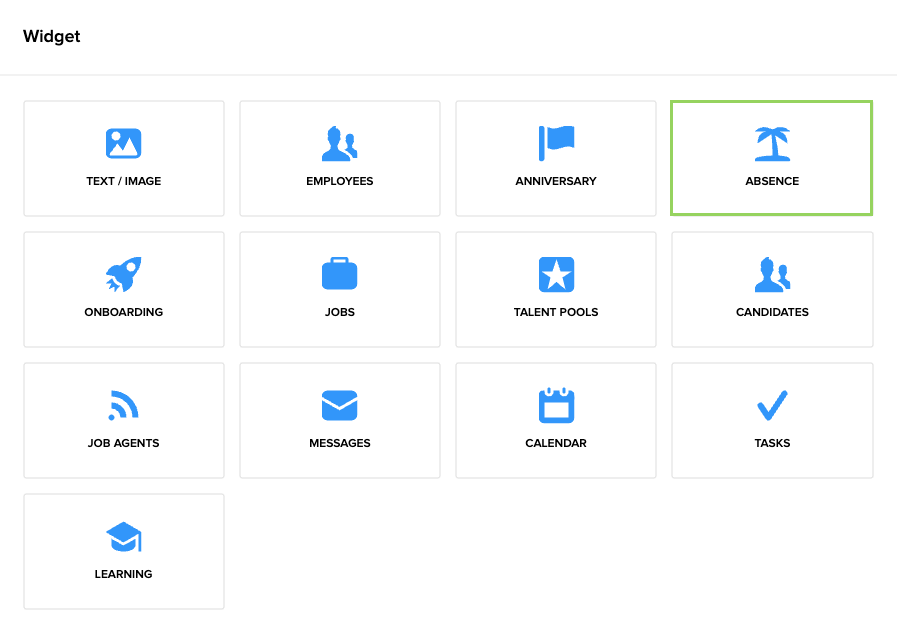Select the Anniversary flag icon
This screenshot has width=897, height=633.
[x=555, y=141]
